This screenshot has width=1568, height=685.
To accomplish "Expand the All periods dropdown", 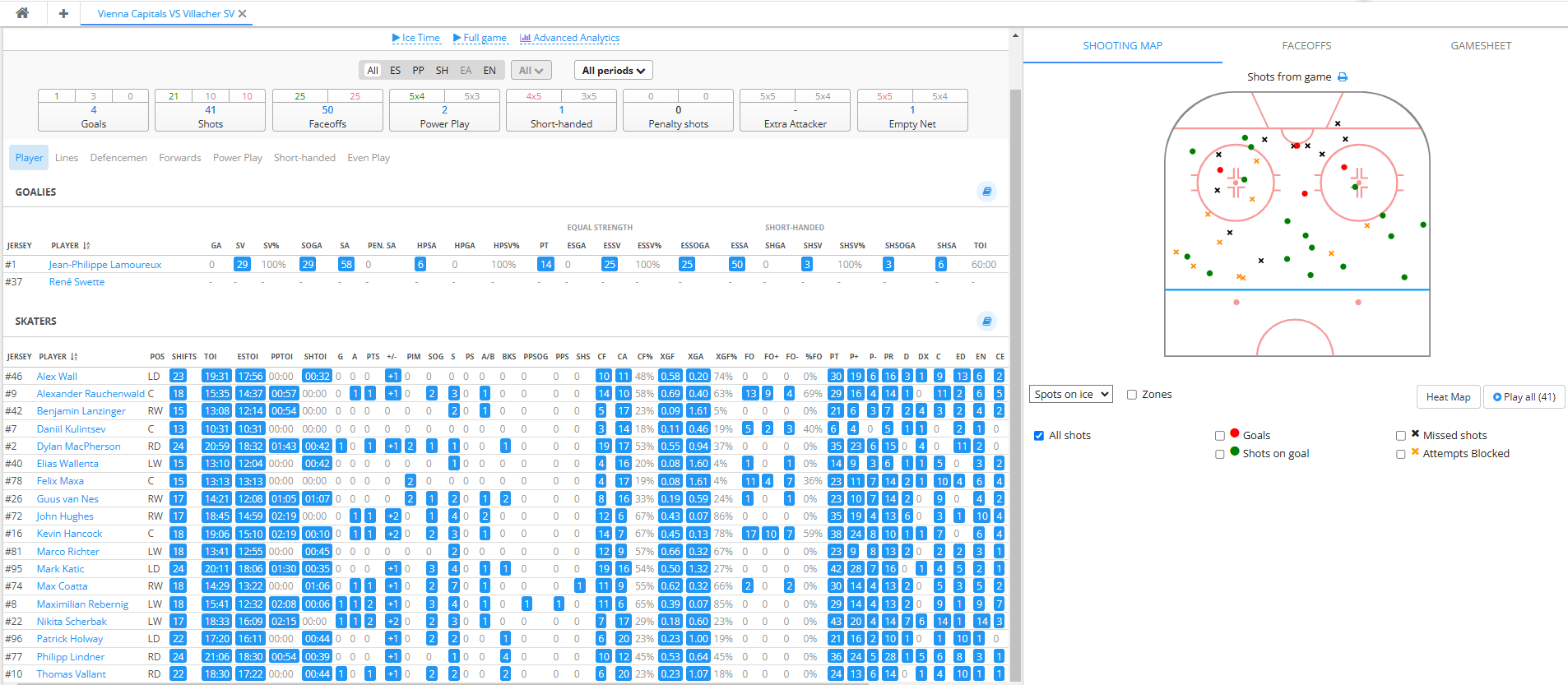I will (x=613, y=71).
